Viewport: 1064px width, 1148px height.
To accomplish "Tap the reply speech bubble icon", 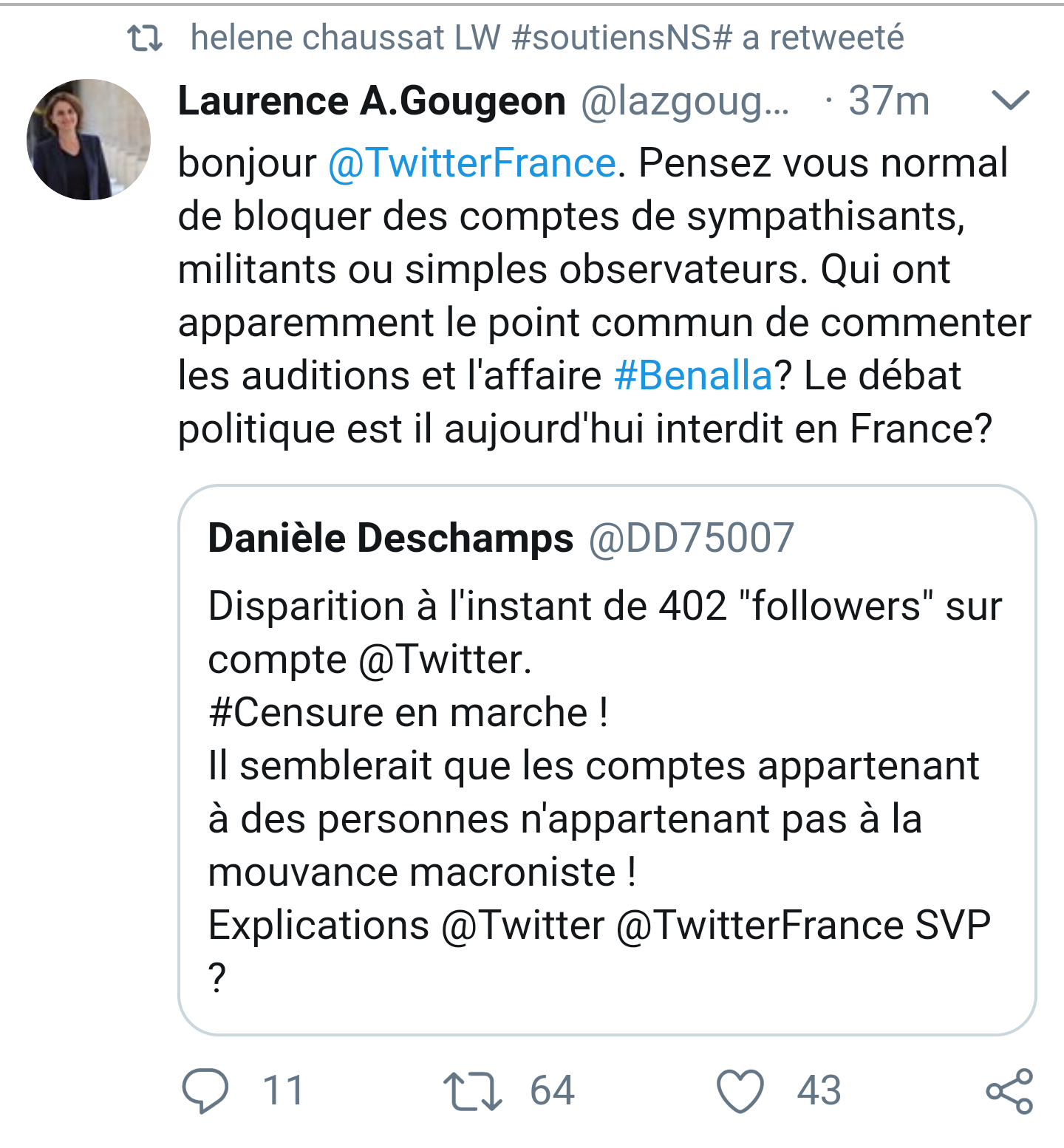I will (x=205, y=1090).
